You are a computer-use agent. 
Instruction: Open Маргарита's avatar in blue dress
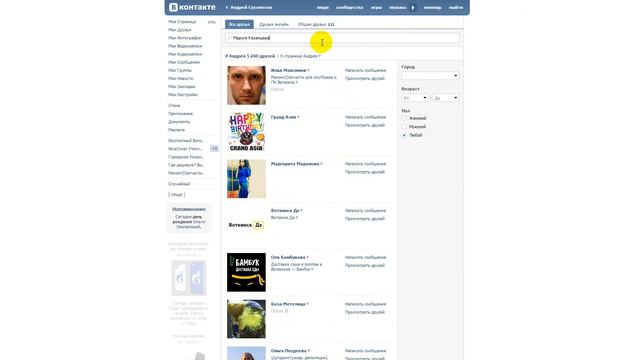246,179
